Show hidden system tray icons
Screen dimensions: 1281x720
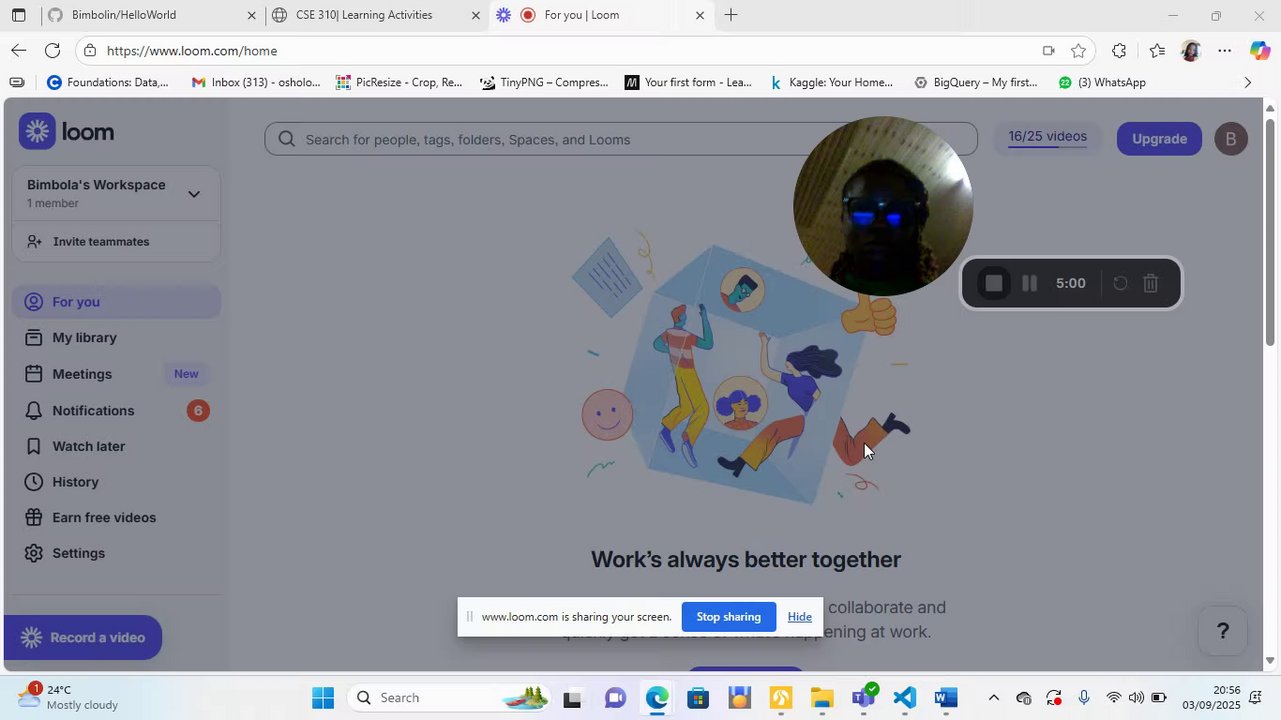pyautogui.click(x=993, y=698)
